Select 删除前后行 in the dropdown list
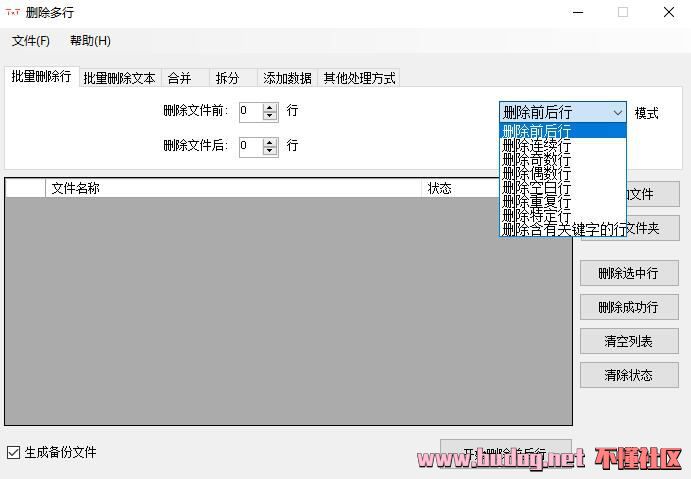 (x=563, y=131)
